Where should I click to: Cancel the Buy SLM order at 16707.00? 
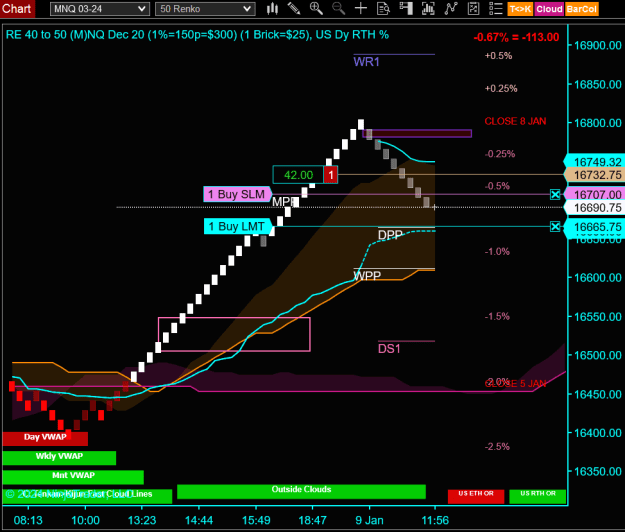point(555,194)
